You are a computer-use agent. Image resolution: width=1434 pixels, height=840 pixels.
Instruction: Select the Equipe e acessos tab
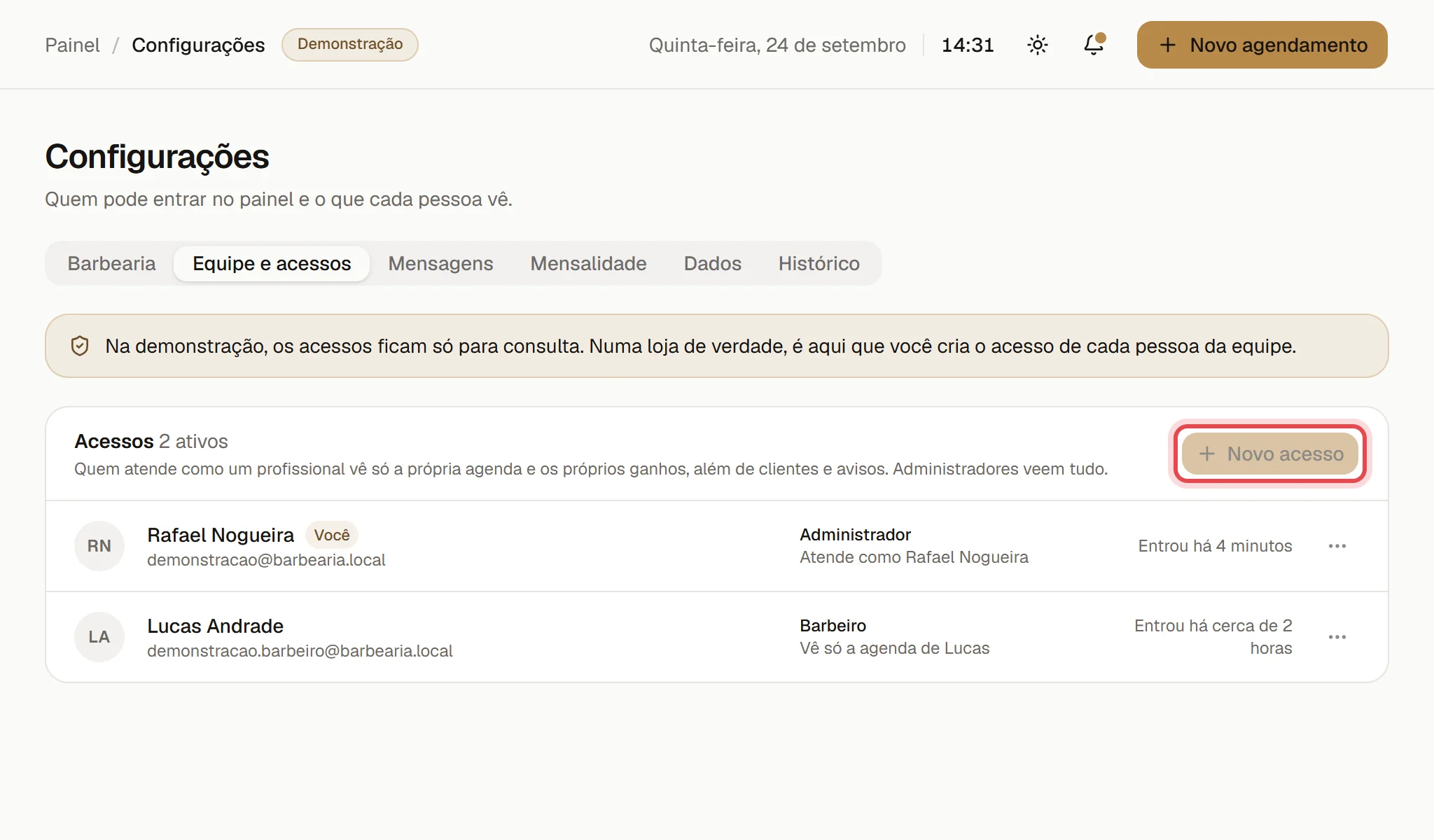tap(272, 263)
